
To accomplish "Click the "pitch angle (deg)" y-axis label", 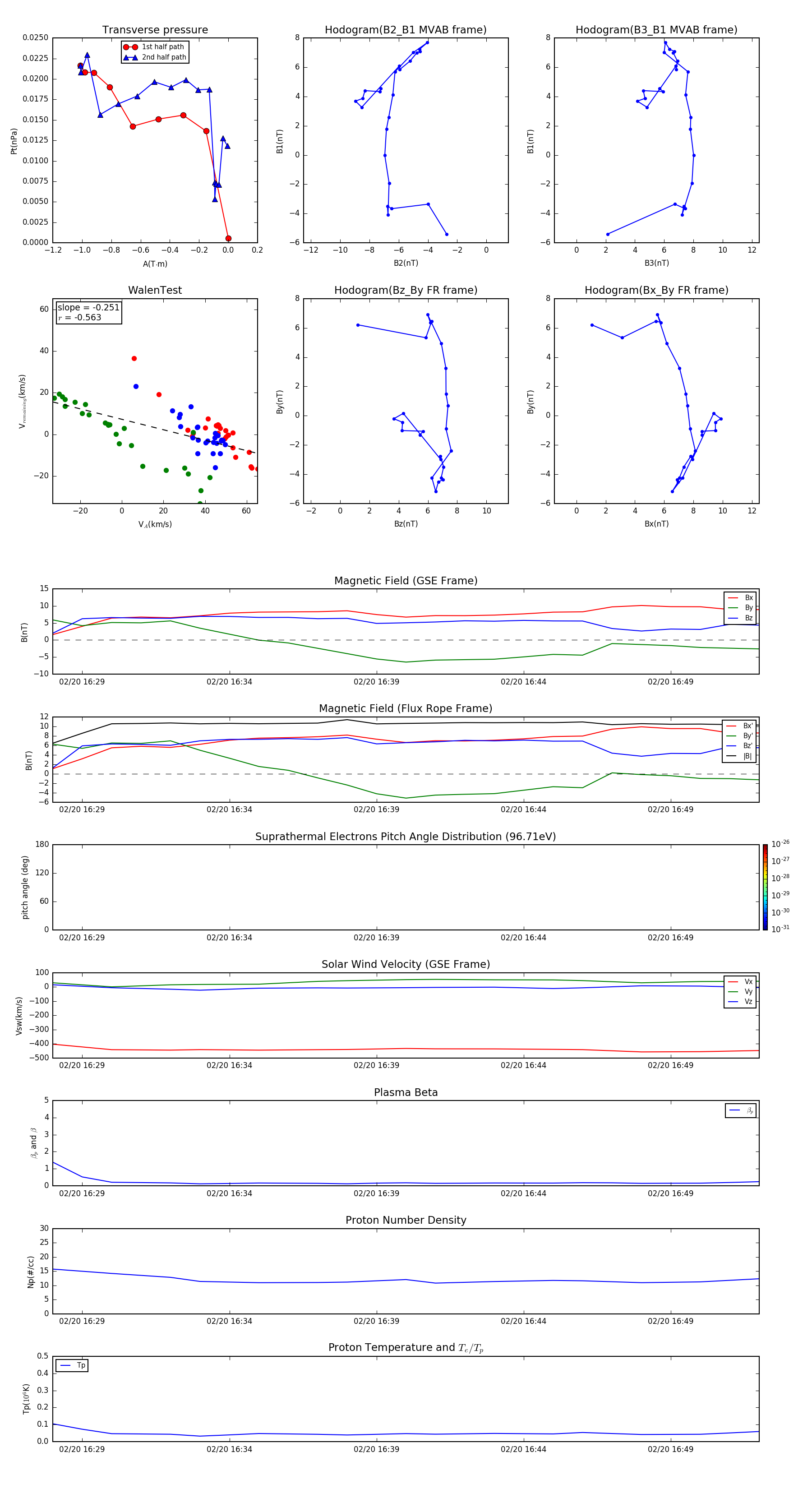I will pos(25,887).
